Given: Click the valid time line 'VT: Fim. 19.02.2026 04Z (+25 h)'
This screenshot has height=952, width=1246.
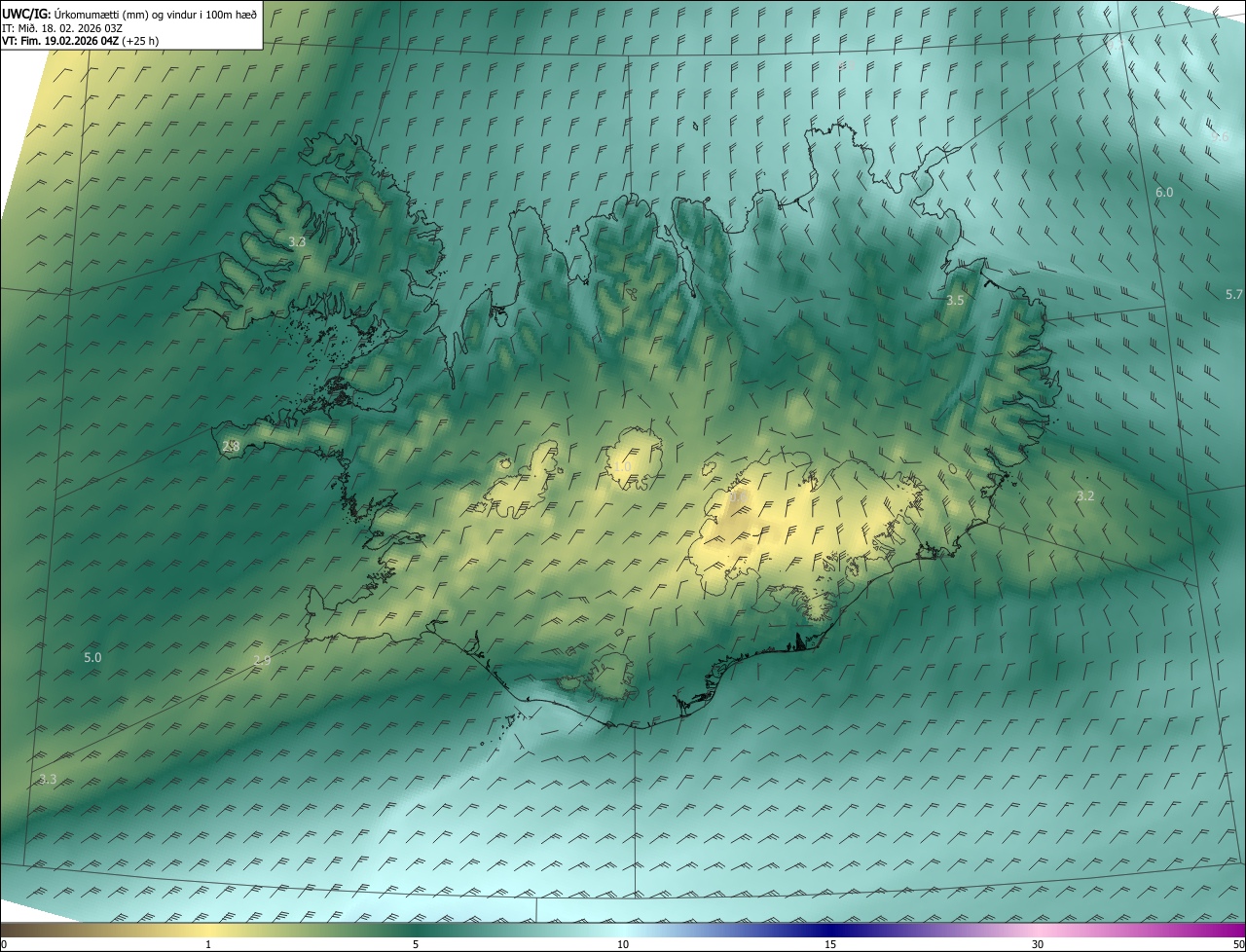Looking at the screenshot, I should point(80,41).
